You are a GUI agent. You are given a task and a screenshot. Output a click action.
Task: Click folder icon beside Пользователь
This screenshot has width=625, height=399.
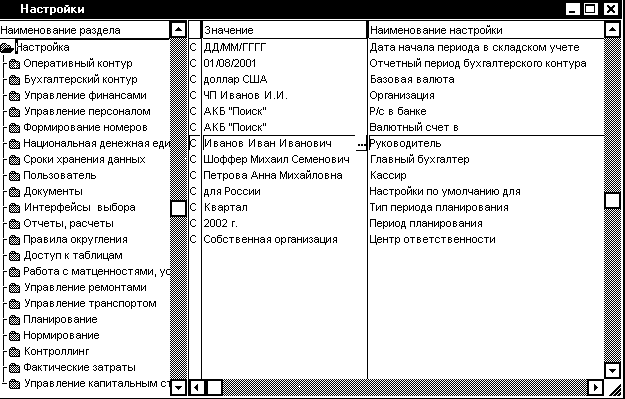(x=14, y=176)
